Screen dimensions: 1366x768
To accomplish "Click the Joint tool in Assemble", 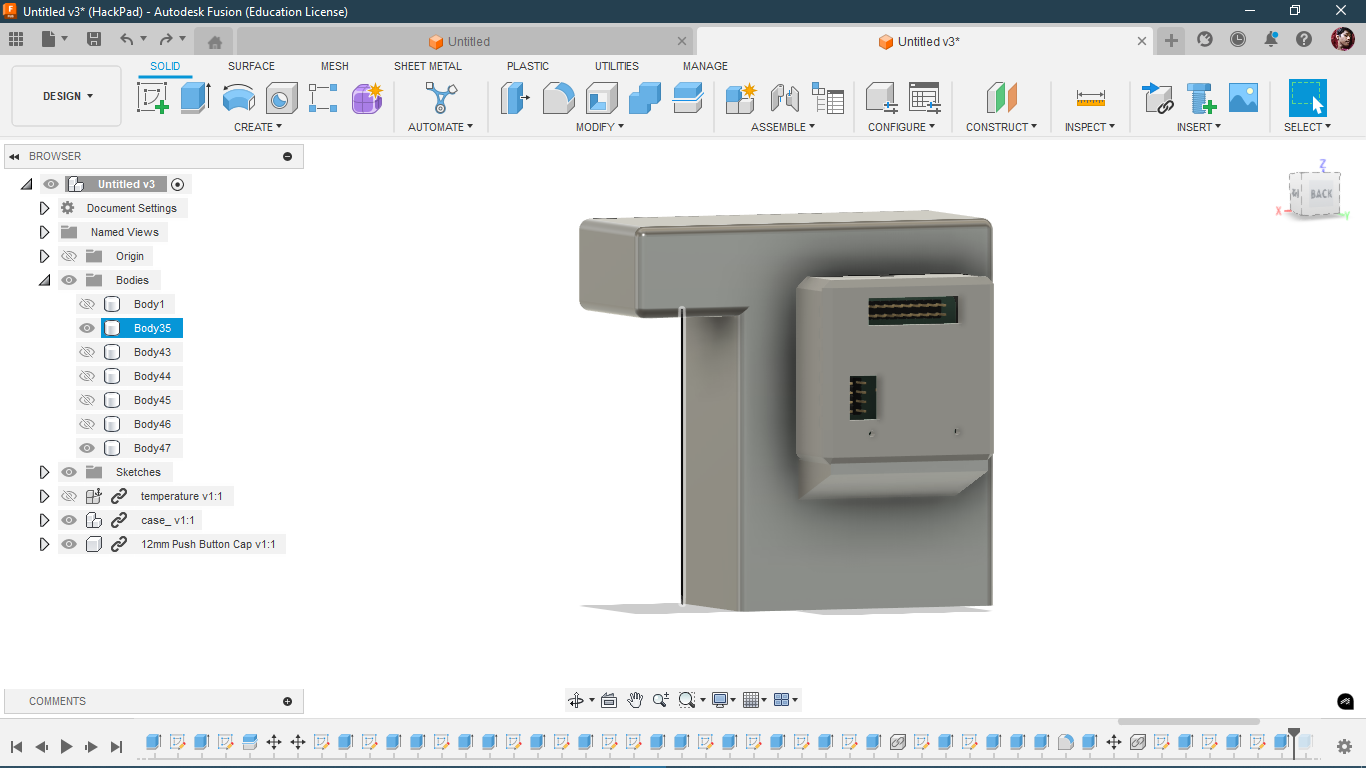I will (785, 98).
